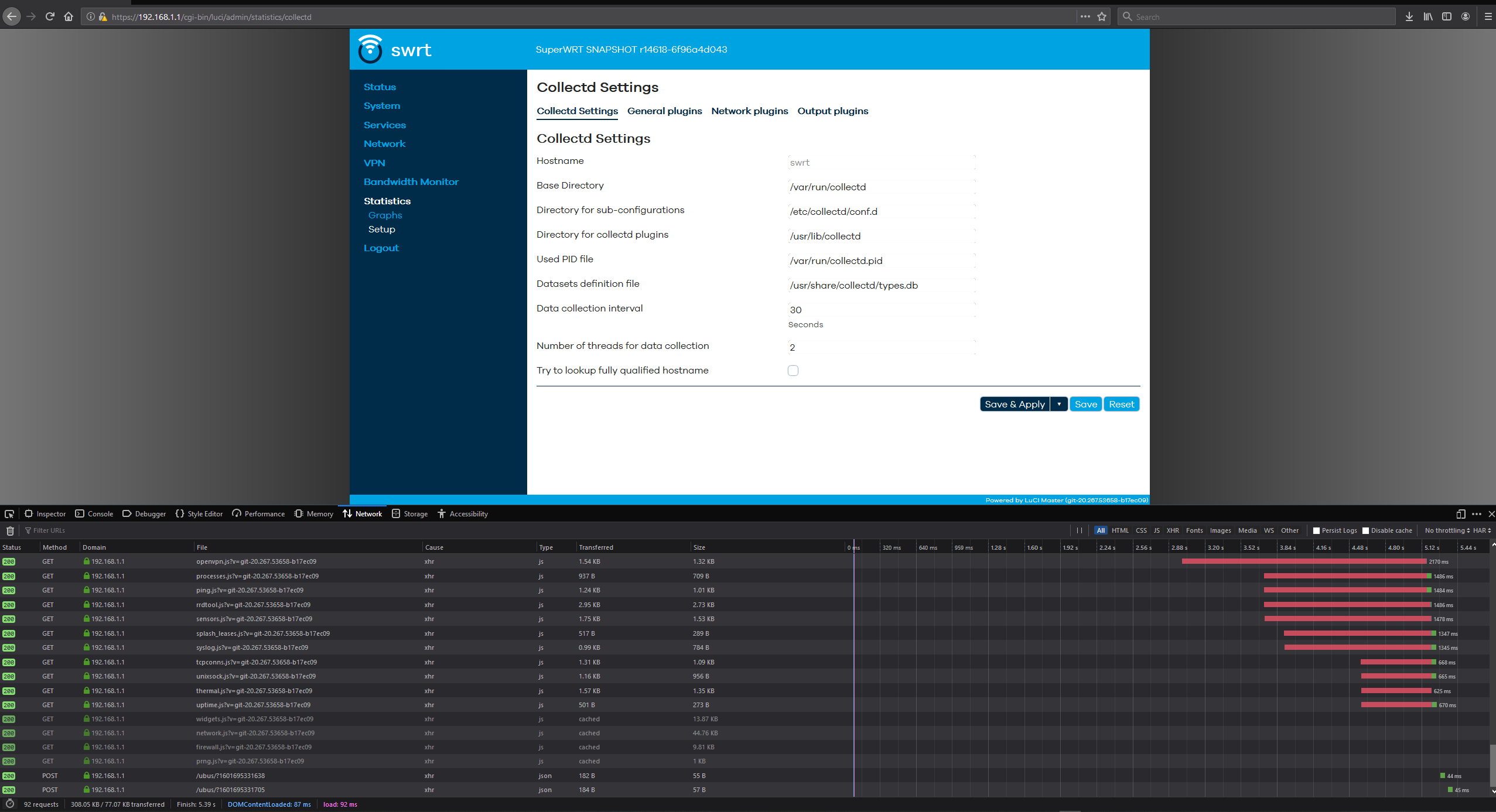Click the Base Directory input field
This screenshot has height=812, width=1496.
point(879,187)
